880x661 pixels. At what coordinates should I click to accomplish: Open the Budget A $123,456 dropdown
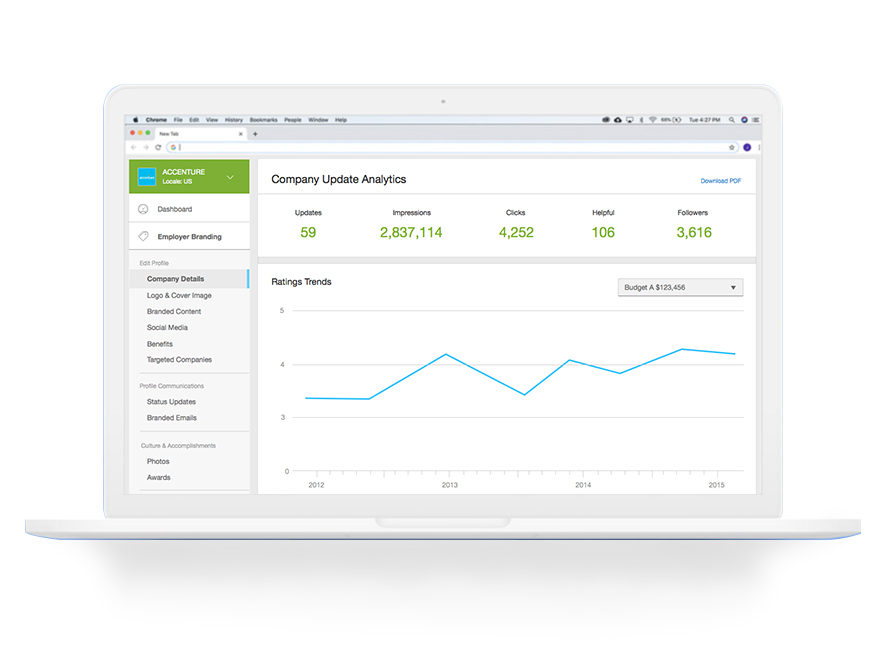(680, 288)
